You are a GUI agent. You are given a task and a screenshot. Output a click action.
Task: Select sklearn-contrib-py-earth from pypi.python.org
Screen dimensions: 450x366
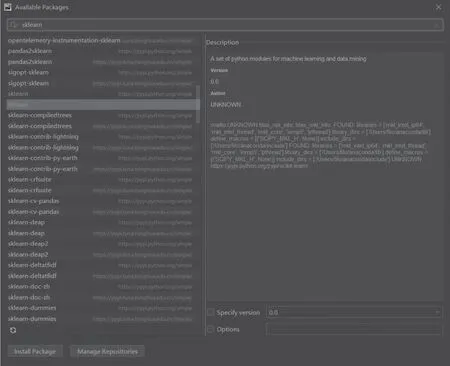103,158
